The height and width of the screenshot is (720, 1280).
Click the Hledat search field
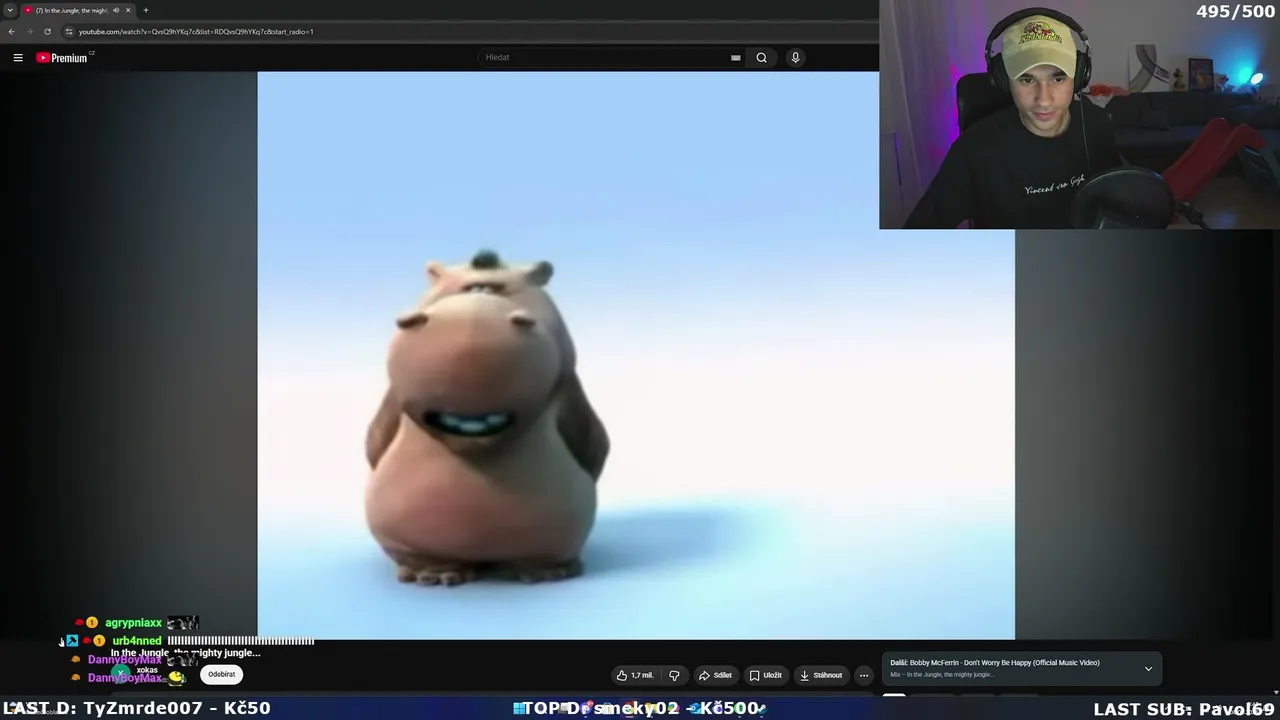(605, 58)
